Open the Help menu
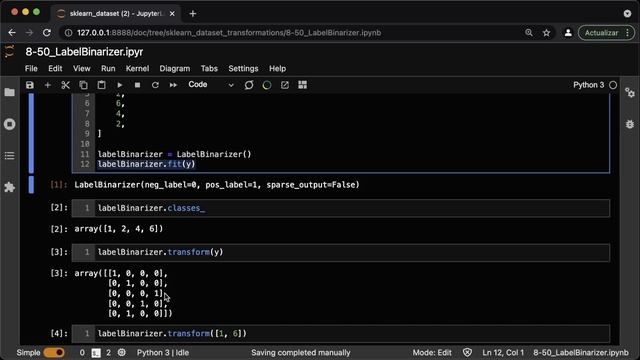Image resolution: width=640 pixels, height=360 pixels. pyautogui.click(x=277, y=69)
